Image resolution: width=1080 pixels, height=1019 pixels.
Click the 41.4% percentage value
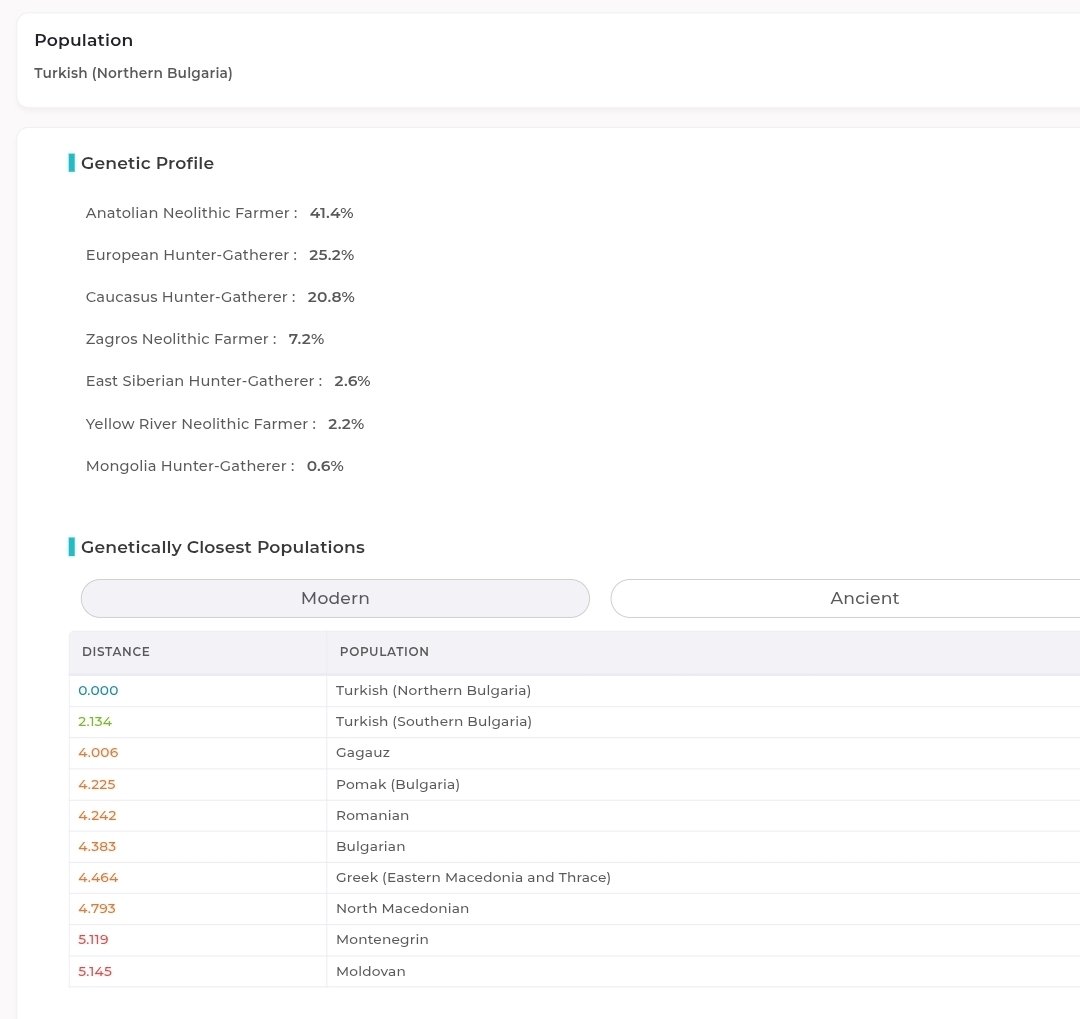tap(331, 213)
